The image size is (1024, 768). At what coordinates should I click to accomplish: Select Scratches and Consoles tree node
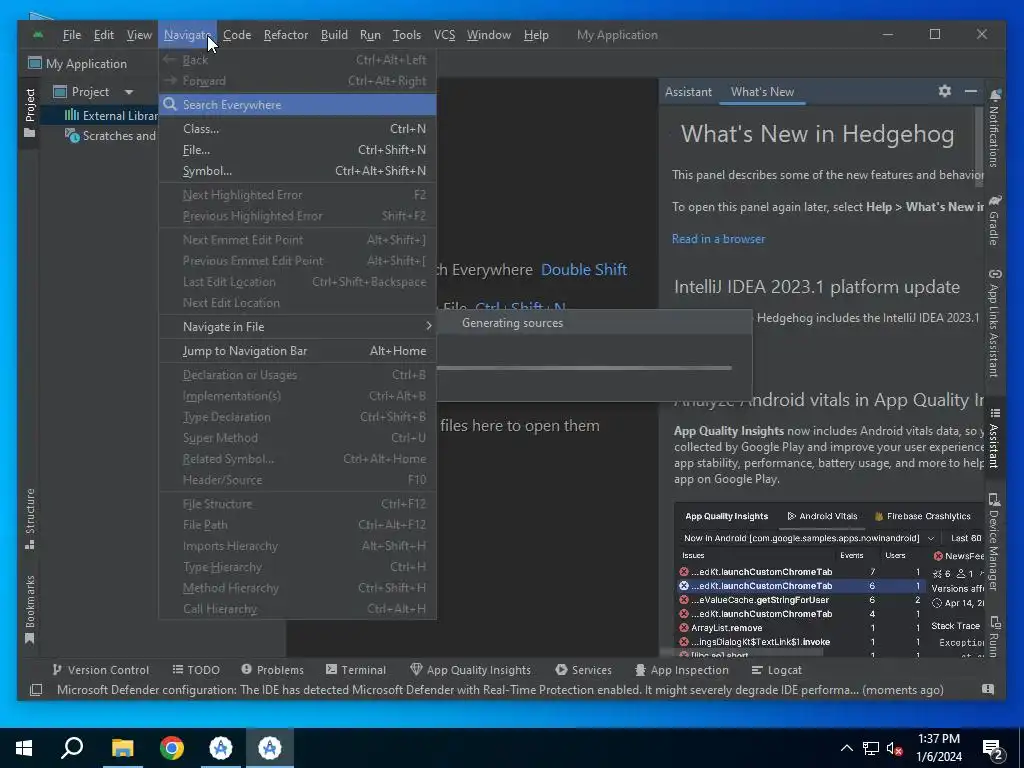pyautogui.click(x=111, y=136)
